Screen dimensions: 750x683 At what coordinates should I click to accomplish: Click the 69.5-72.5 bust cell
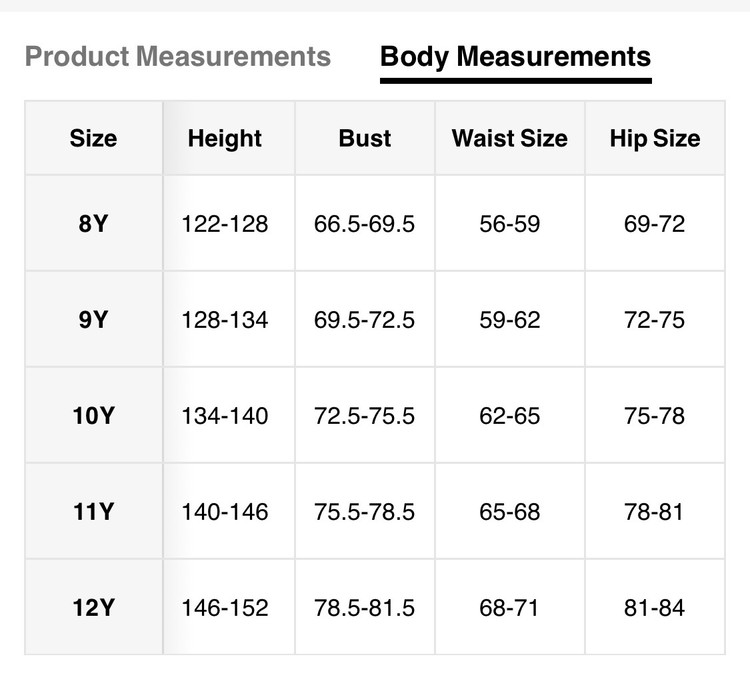364,320
